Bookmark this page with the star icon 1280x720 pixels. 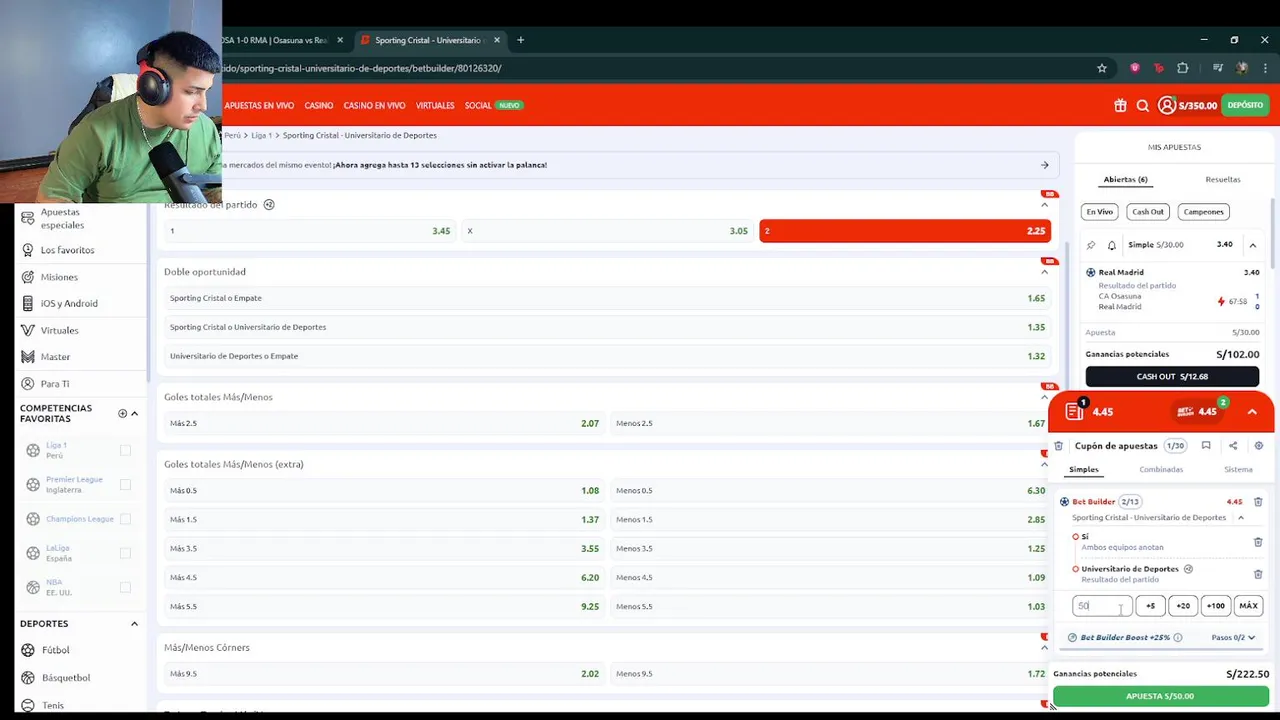point(1102,68)
